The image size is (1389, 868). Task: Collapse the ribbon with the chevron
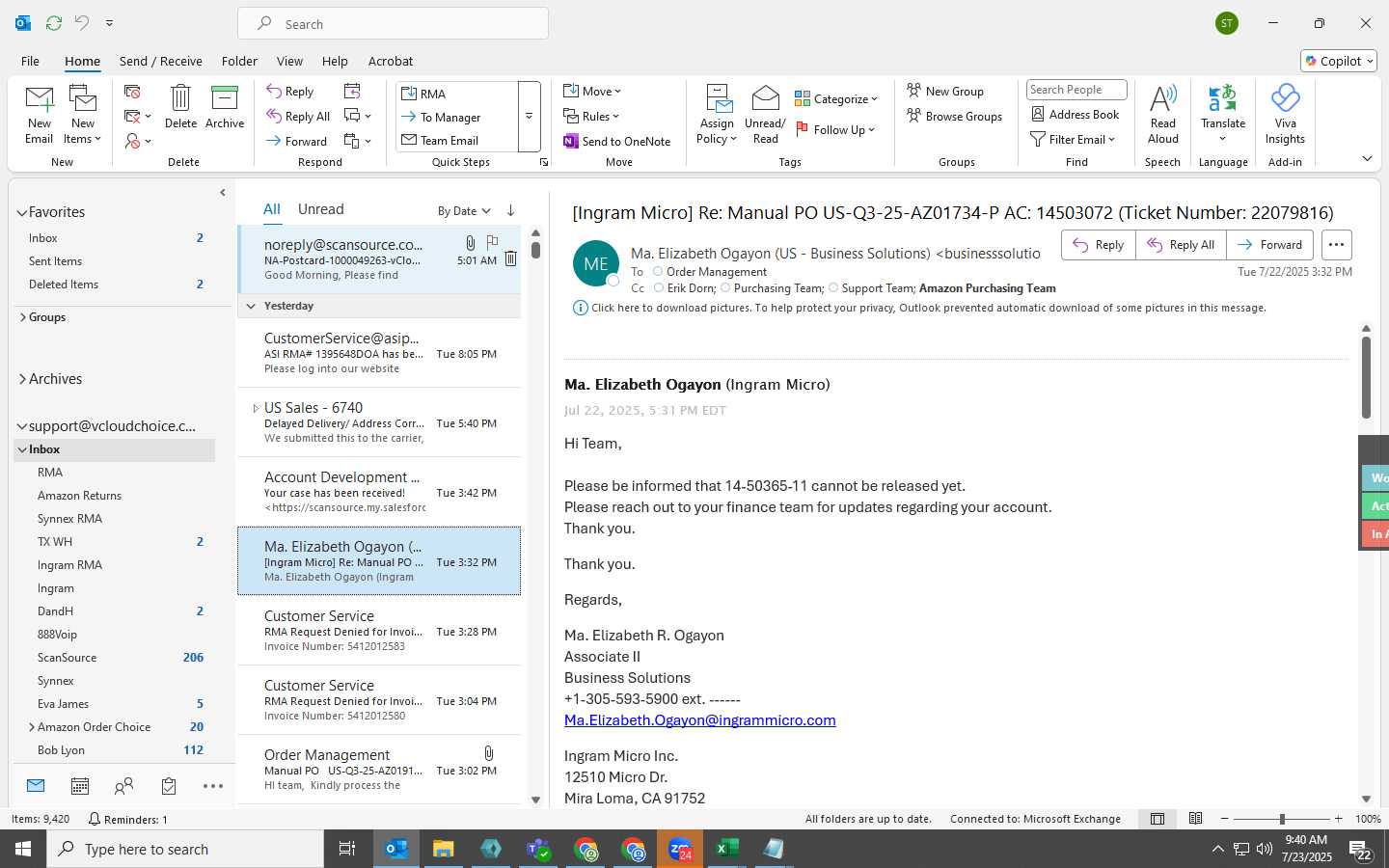1367,158
